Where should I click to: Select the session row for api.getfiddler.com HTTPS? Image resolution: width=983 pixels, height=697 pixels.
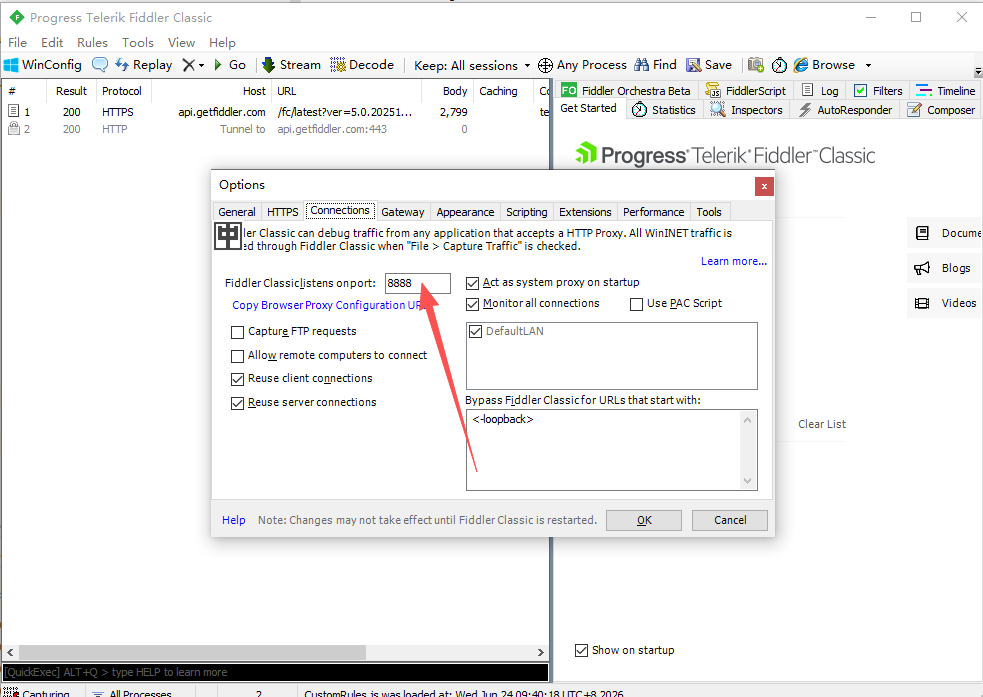(275, 112)
